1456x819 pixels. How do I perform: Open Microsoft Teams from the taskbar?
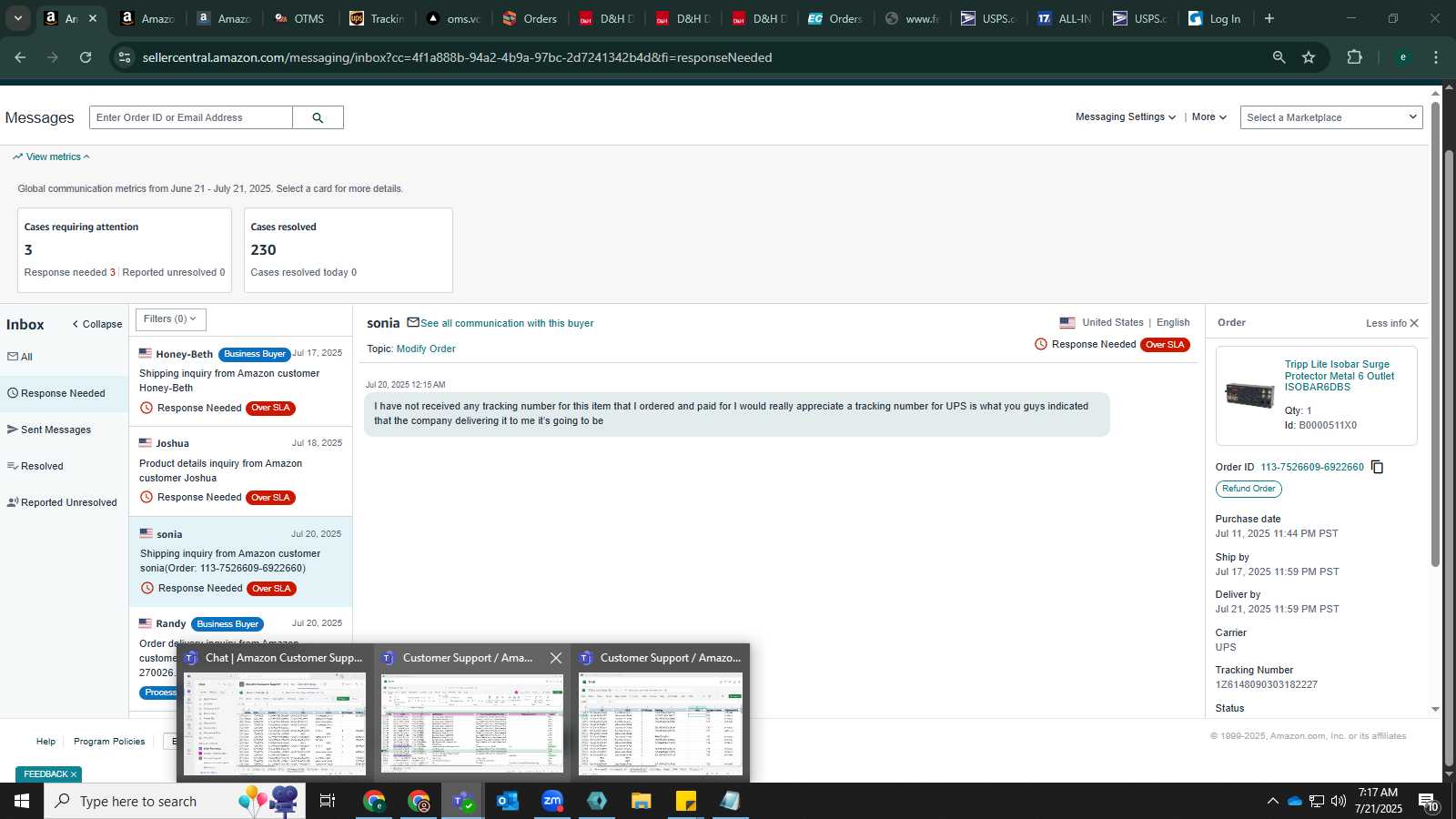click(463, 801)
